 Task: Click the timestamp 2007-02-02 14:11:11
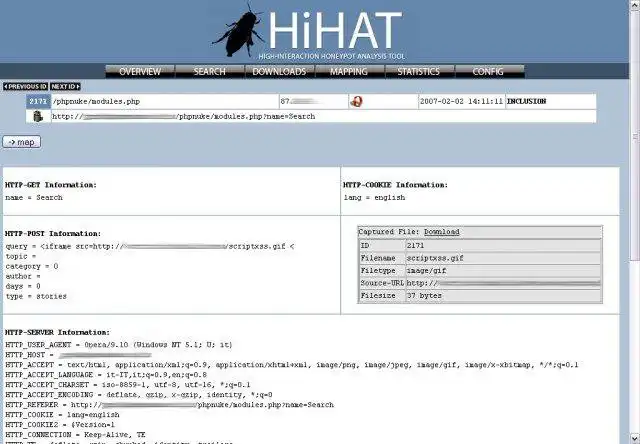(x=461, y=101)
